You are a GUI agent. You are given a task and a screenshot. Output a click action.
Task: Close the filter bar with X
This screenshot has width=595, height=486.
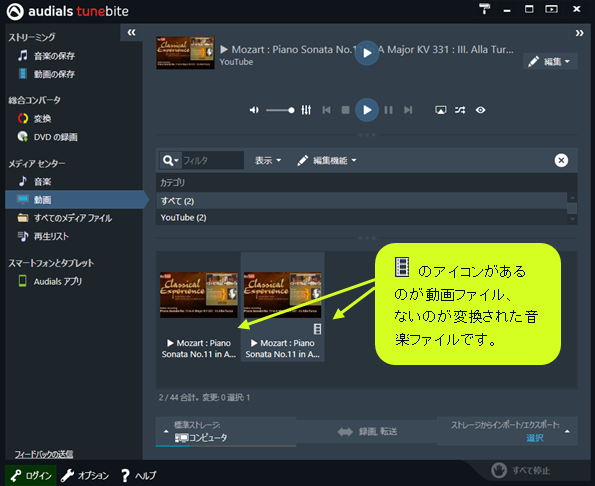[x=561, y=160]
